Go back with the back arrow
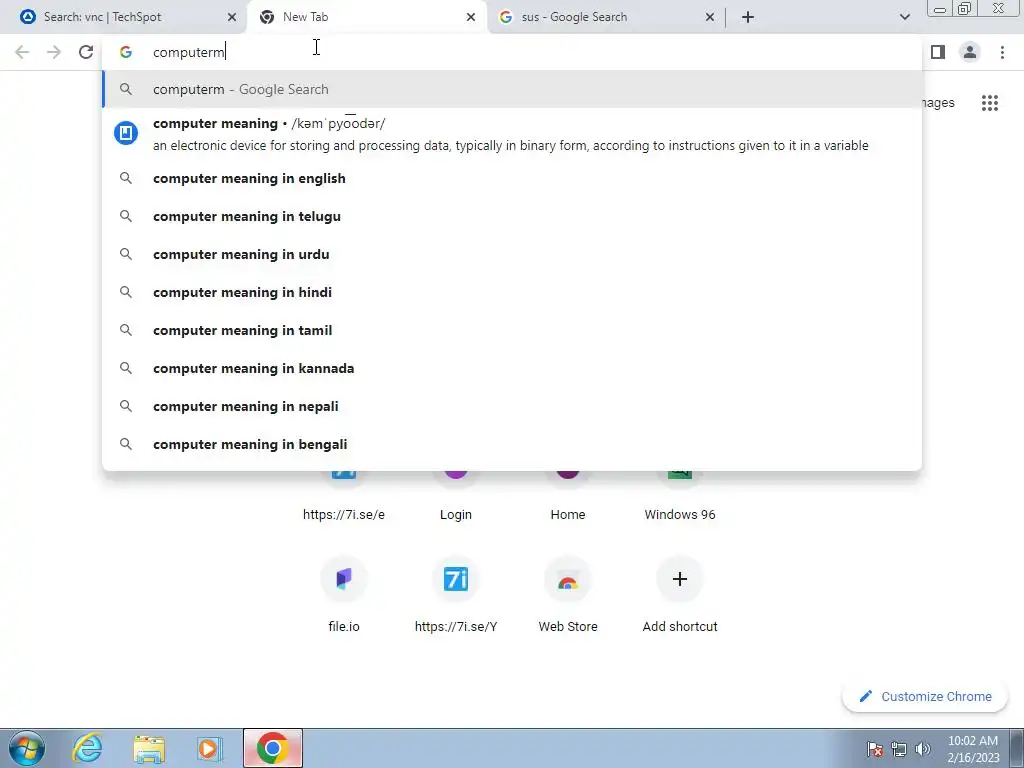1024x768 pixels. point(22,52)
